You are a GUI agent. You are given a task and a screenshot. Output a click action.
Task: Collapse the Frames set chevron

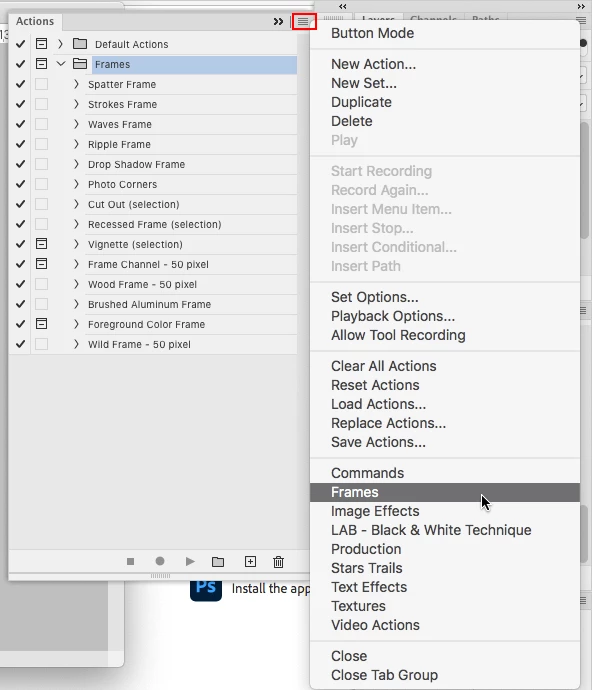(61, 64)
